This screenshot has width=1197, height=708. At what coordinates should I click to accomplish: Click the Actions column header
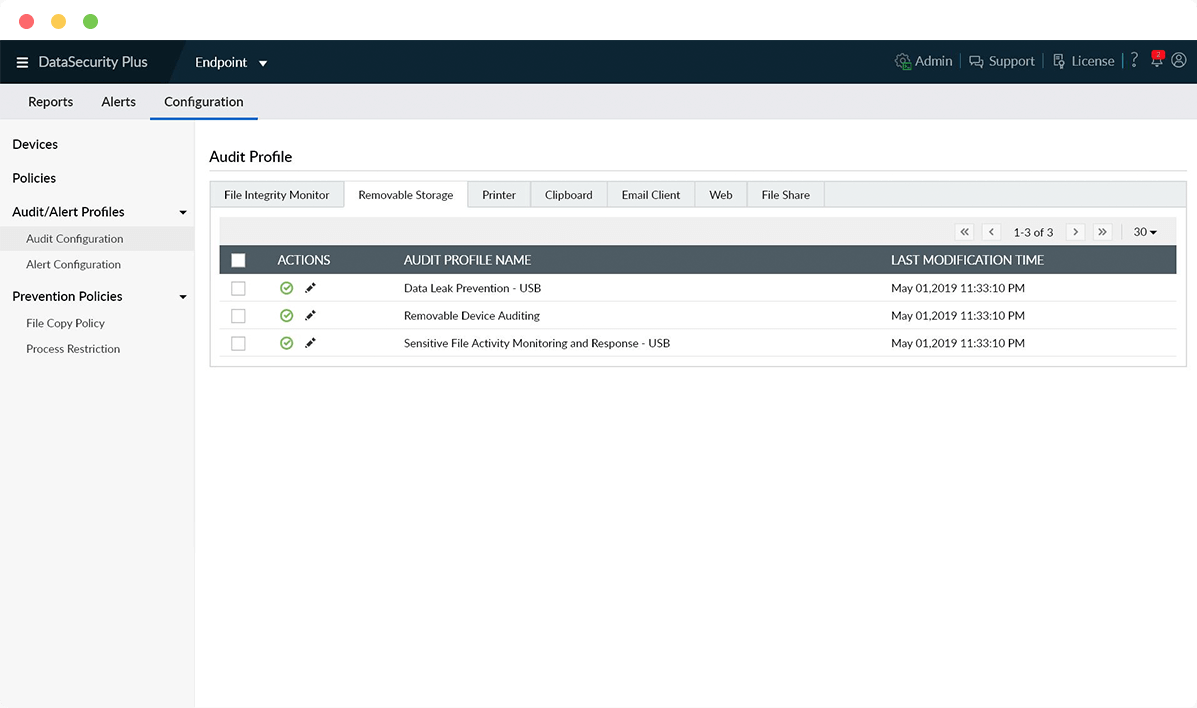304,260
